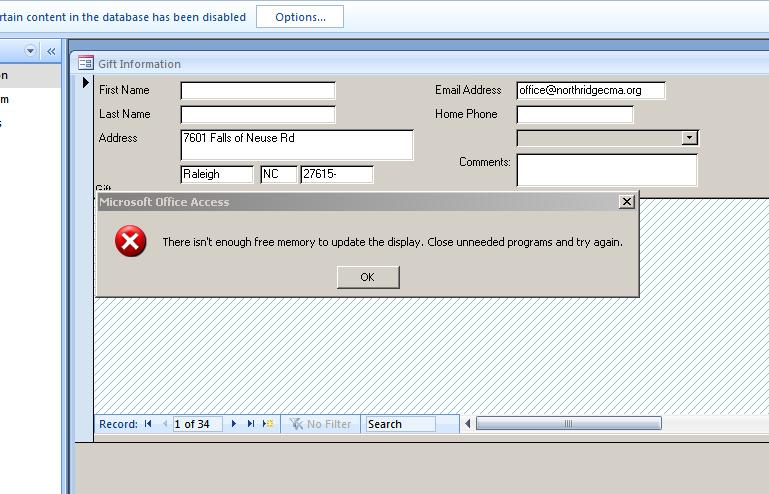Click the record Search box
This screenshot has height=494, width=769.
click(400, 424)
